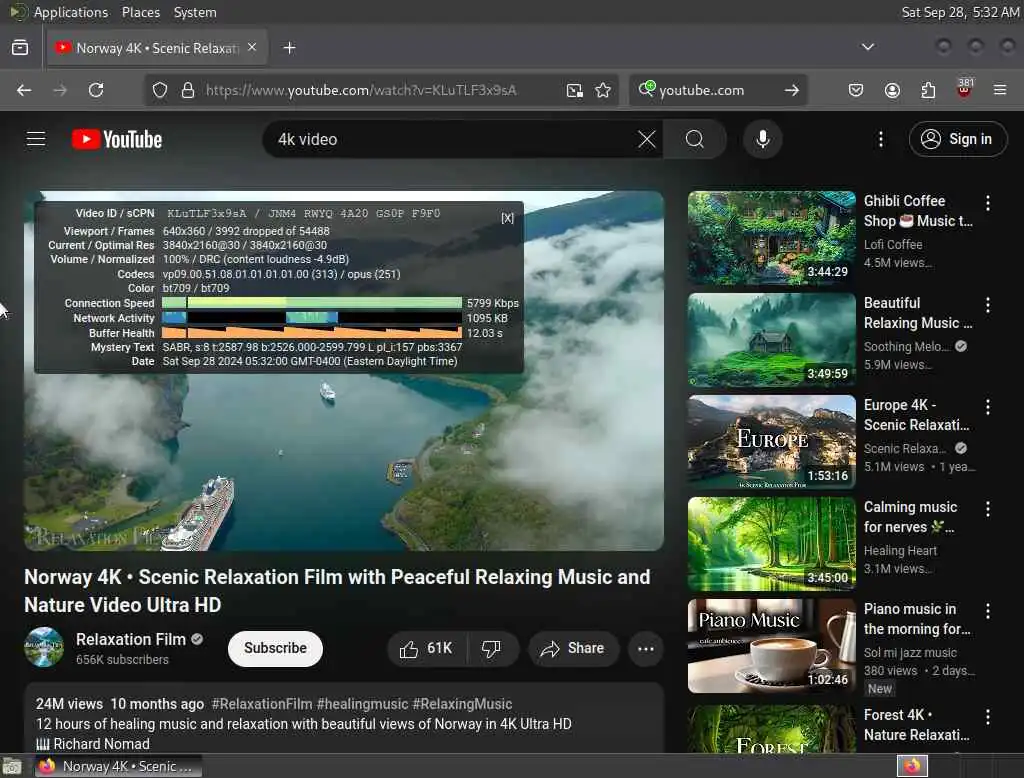Screen dimensions: 1024x778
Task: Open Firefox View tab overview
Action: pyautogui.click(x=20, y=48)
